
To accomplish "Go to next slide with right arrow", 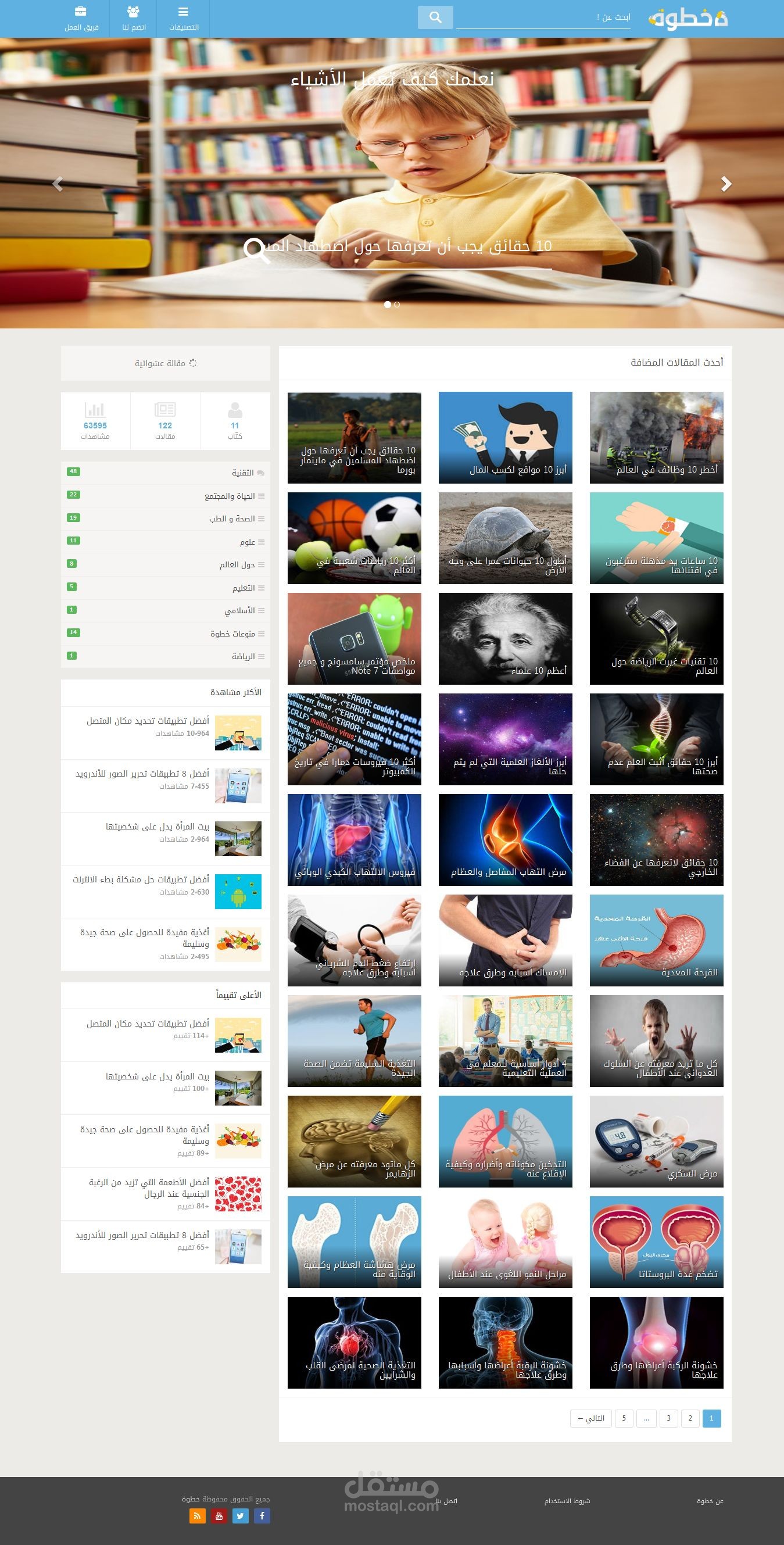I will pyautogui.click(x=726, y=184).
